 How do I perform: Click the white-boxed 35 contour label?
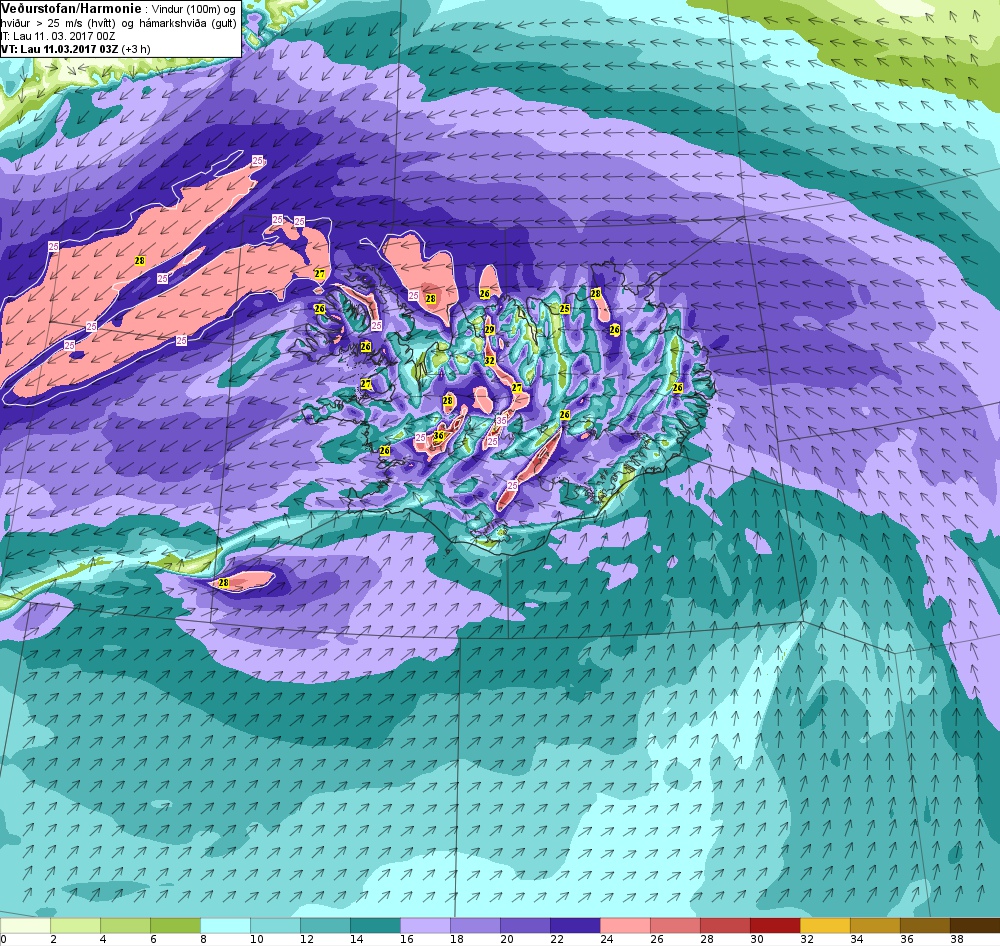point(501,420)
